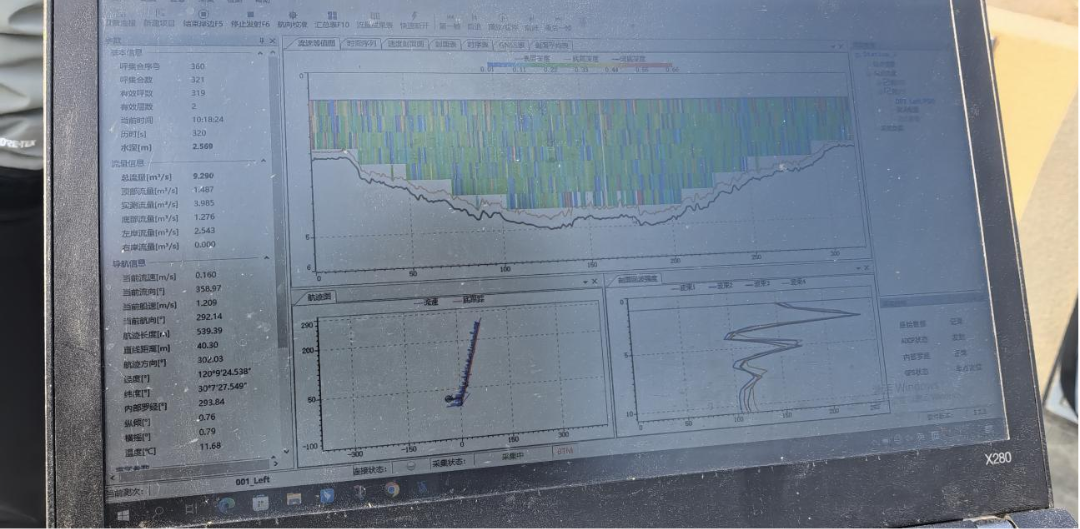Click the red BTM status button
The height and width of the screenshot is (529, 1080).
tap(565, 451)
